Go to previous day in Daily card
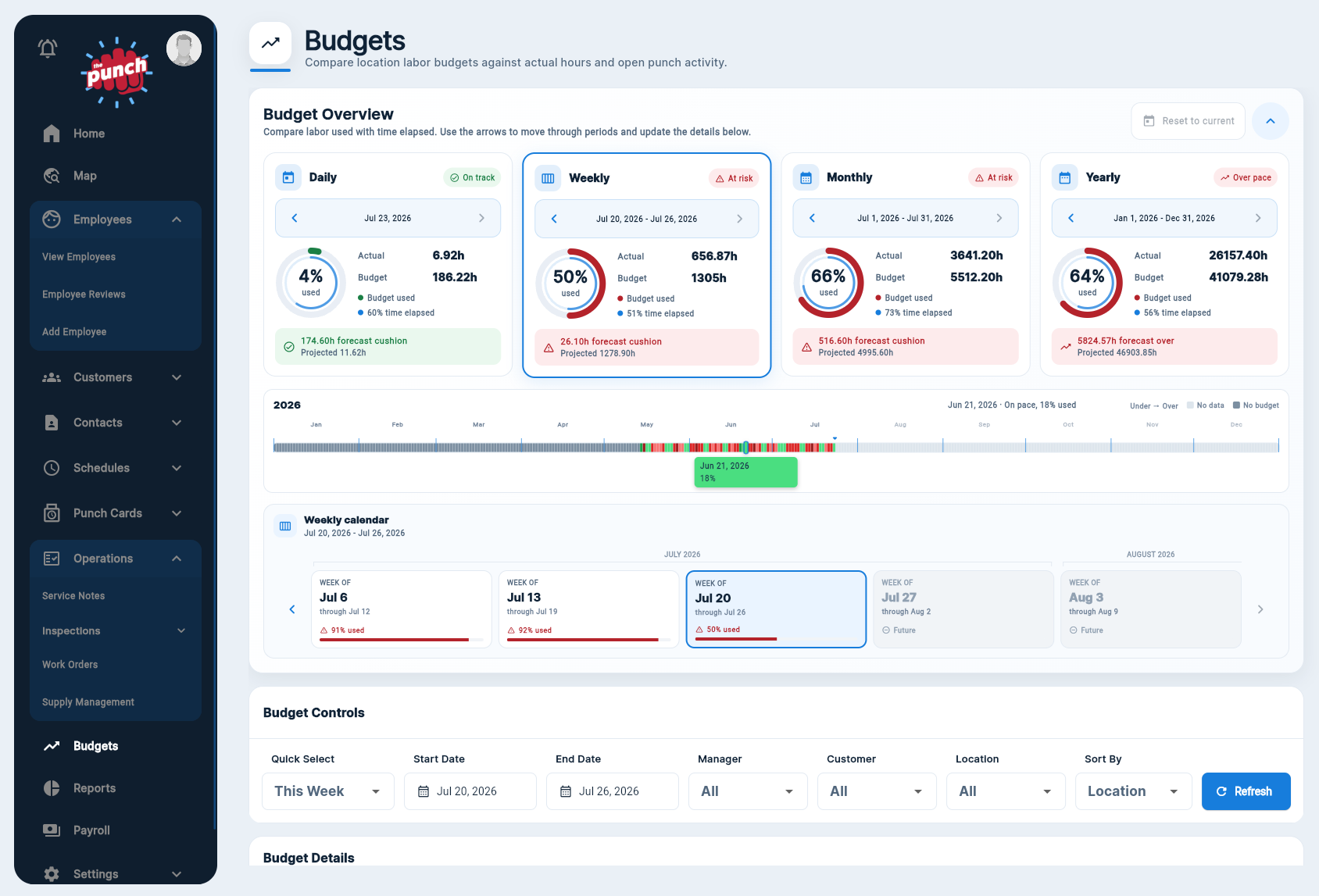 click(x=295, y=218)
